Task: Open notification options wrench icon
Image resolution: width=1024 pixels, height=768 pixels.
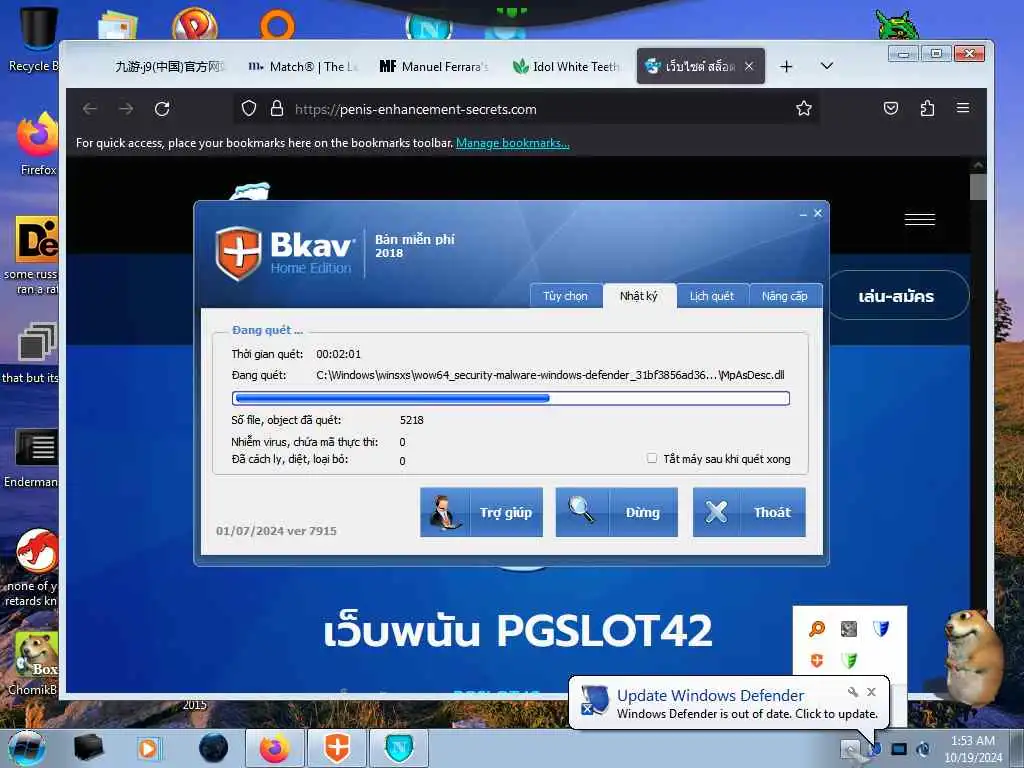Action: coord(852,692)
